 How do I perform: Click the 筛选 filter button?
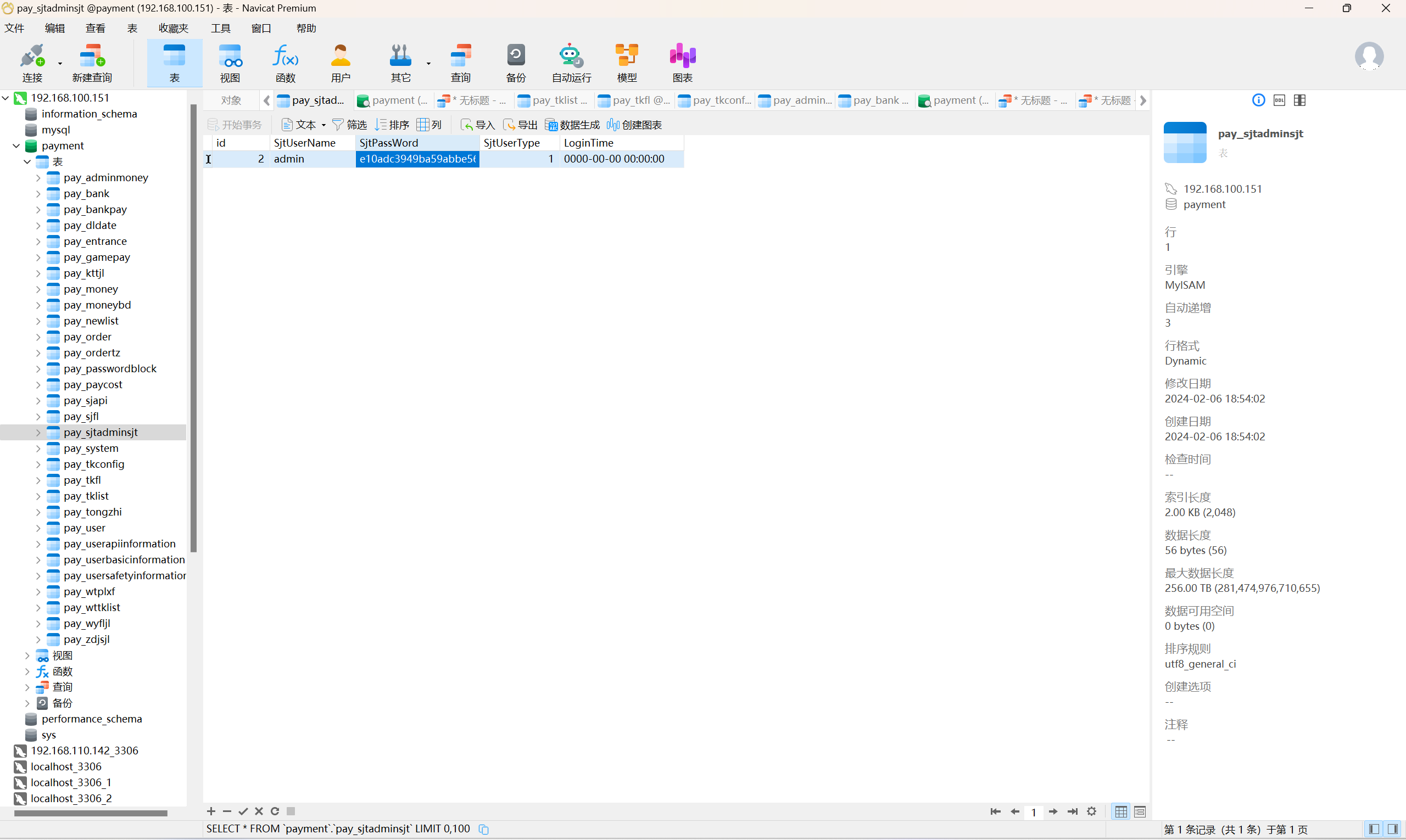(x=349, y=125)
